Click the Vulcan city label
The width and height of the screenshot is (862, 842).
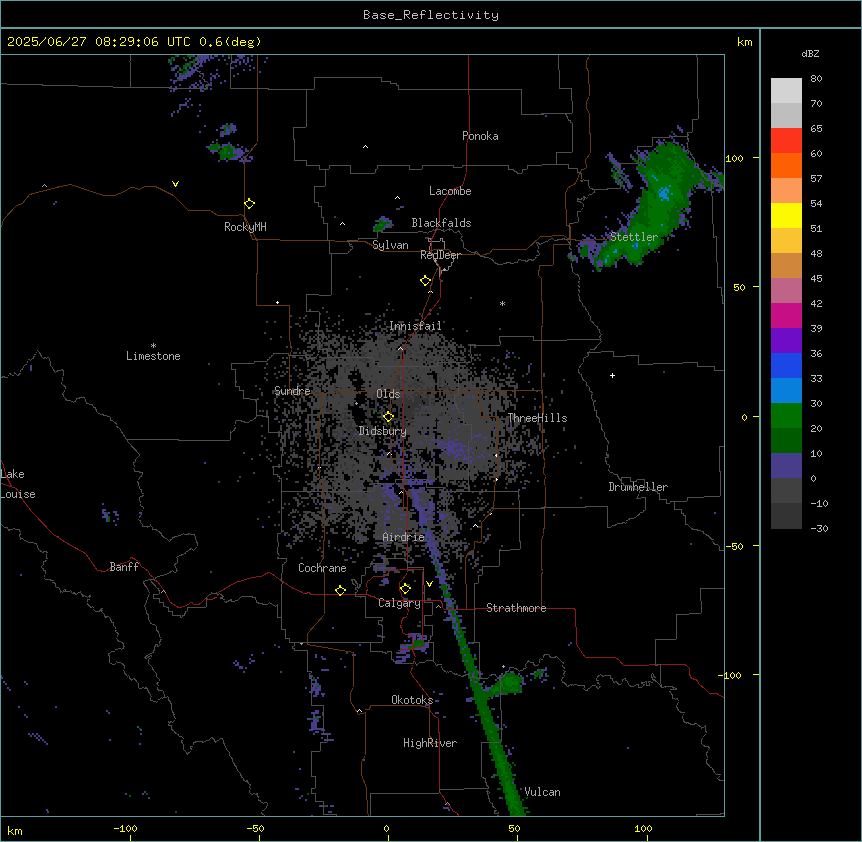pyautogui.click(x=543, y=792)
